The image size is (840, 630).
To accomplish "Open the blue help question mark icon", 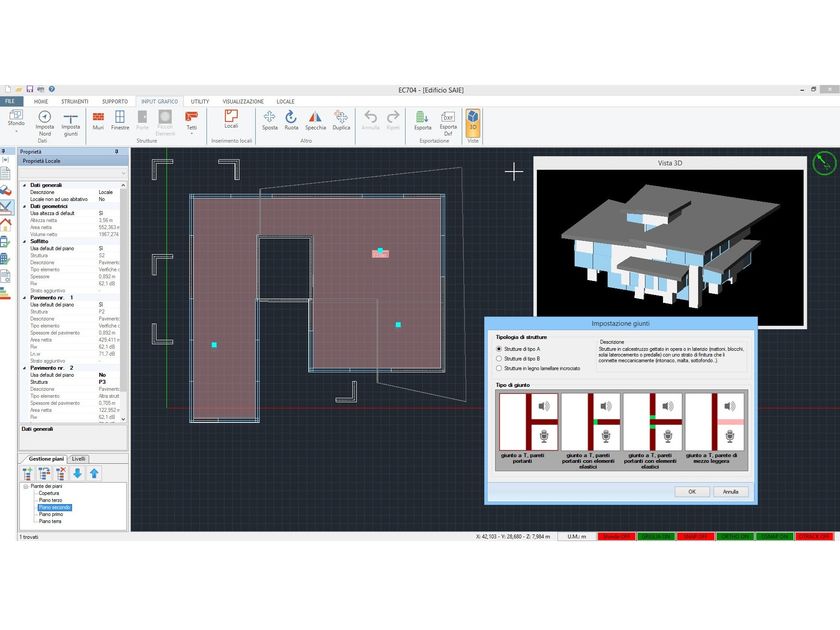I will click(x=51, y=89).
